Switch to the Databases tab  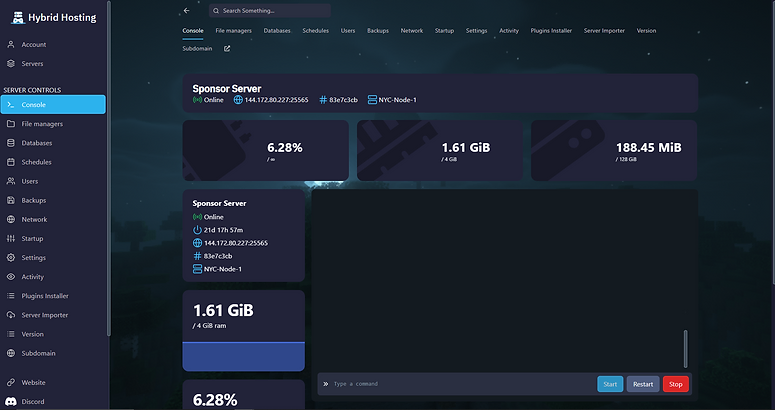tap(277, 31)
